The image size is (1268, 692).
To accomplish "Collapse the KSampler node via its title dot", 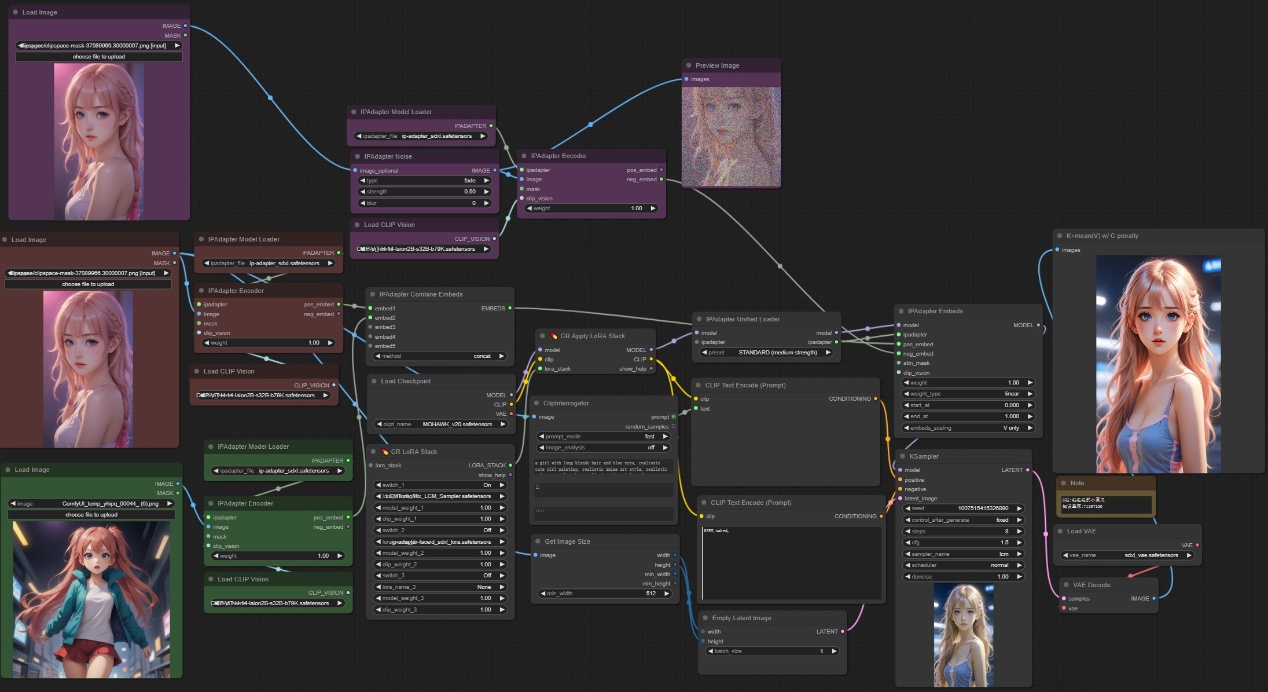I will pyautogui.click(x=902, y=456).
